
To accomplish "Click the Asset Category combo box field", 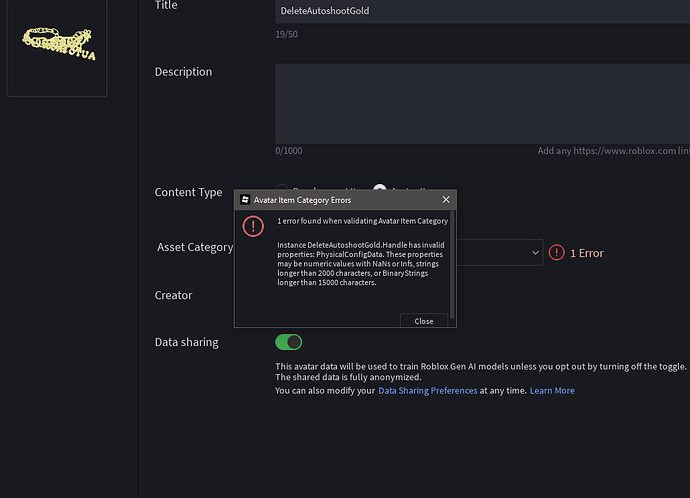I will pyautogui.click(x=499, y=253).
